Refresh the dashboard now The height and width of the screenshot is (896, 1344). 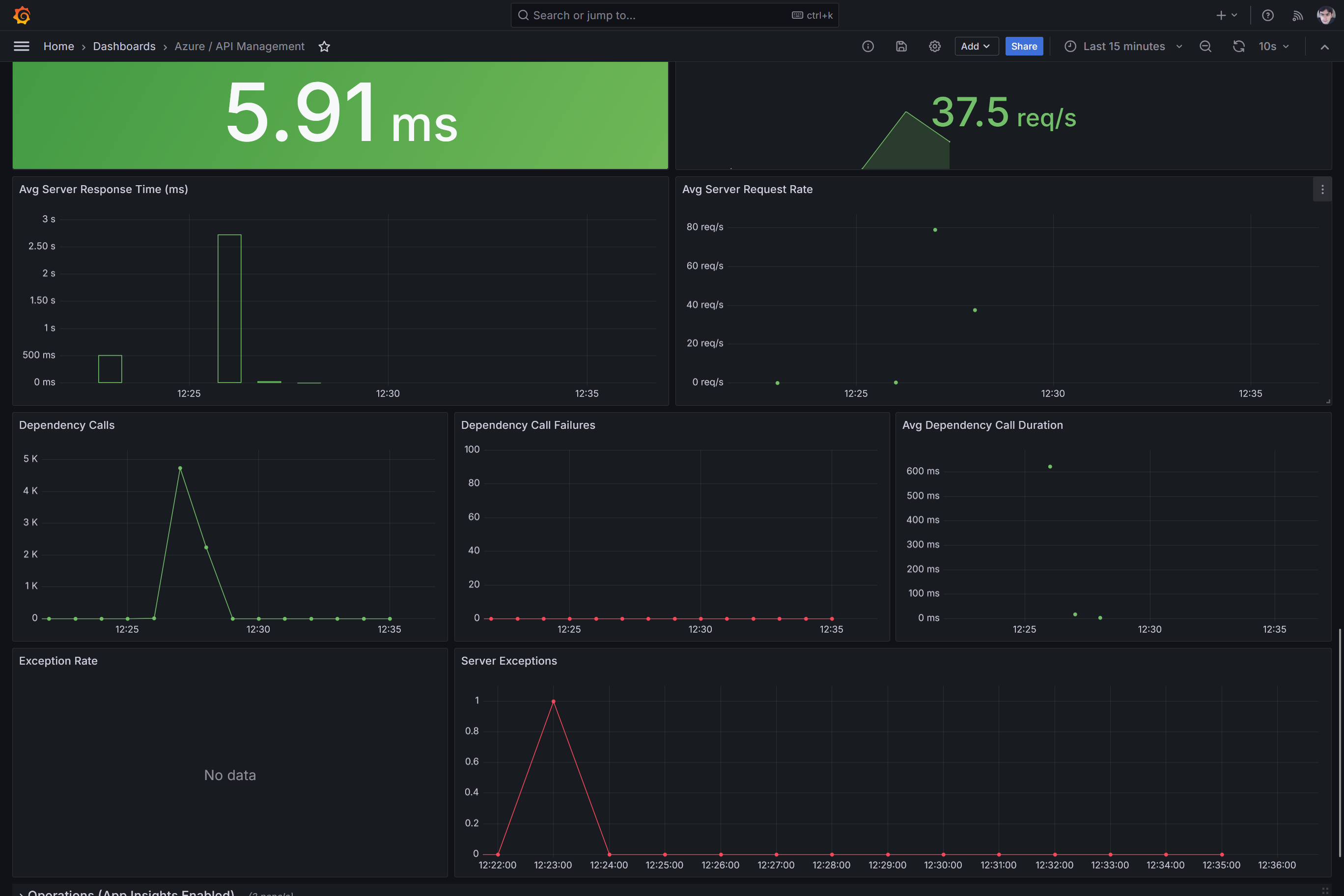tap(1238, 46)
